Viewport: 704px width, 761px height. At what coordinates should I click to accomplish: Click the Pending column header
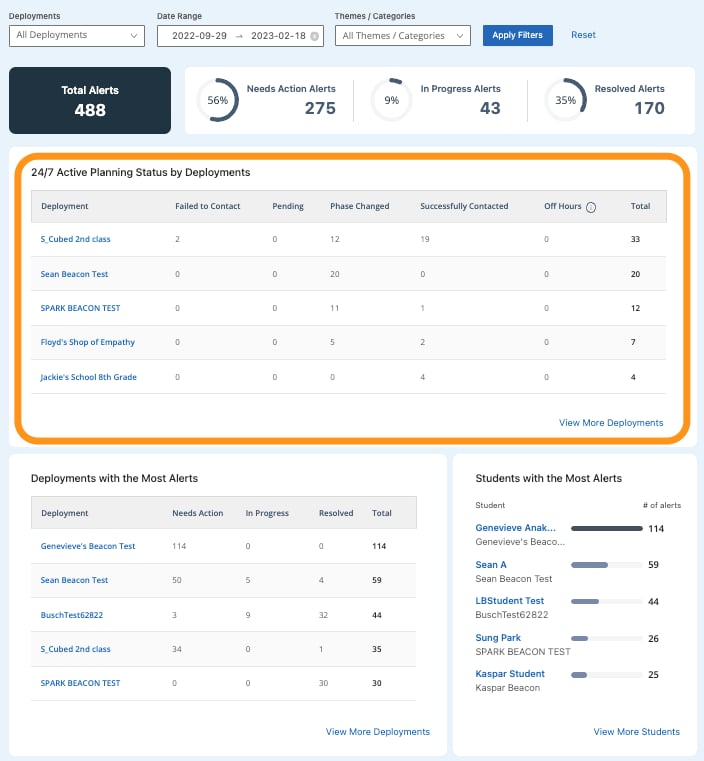tap(288, 206)
